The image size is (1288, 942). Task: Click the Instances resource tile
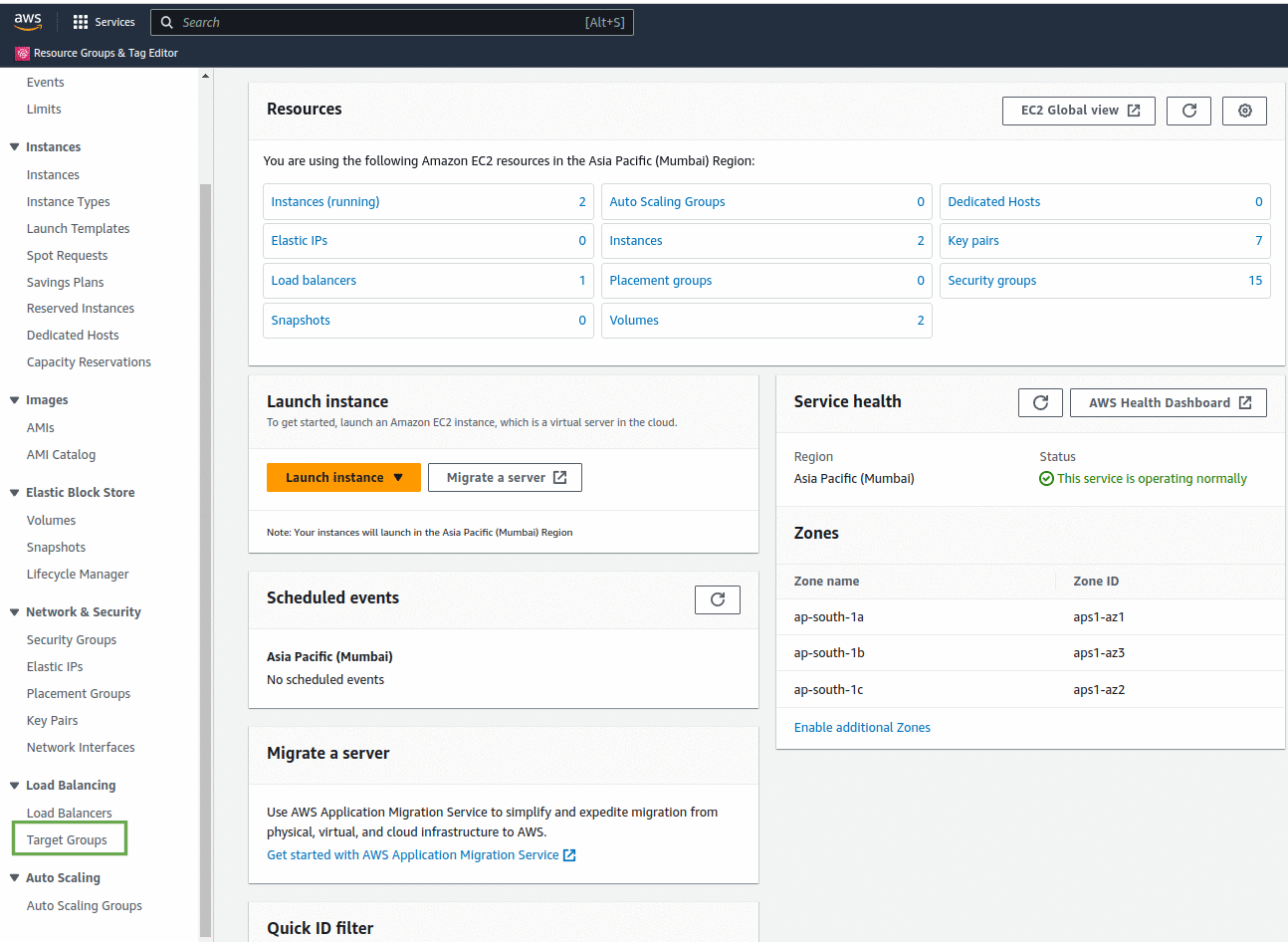click(766, 241)
